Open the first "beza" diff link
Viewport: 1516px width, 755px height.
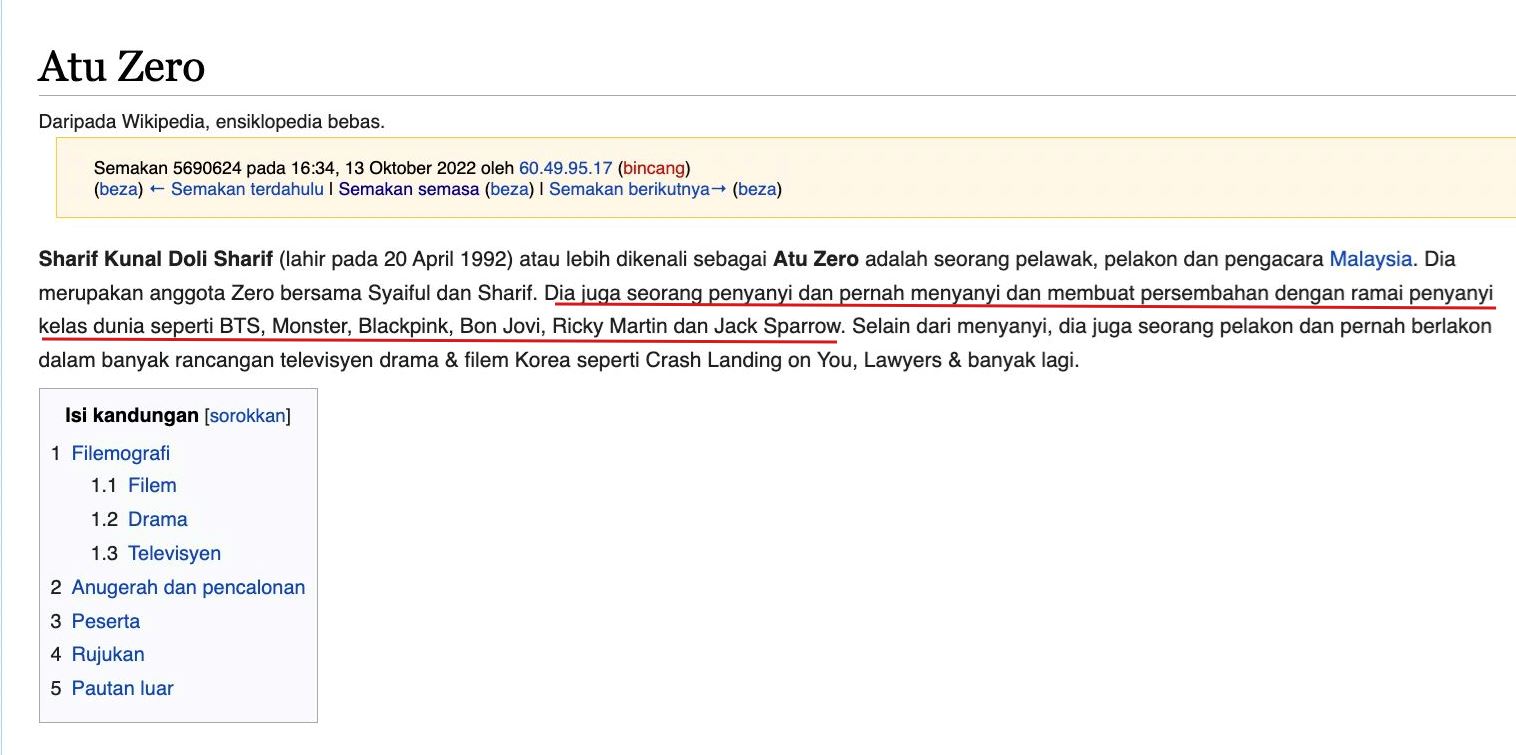pyautogui.click(x=118, y=188)
